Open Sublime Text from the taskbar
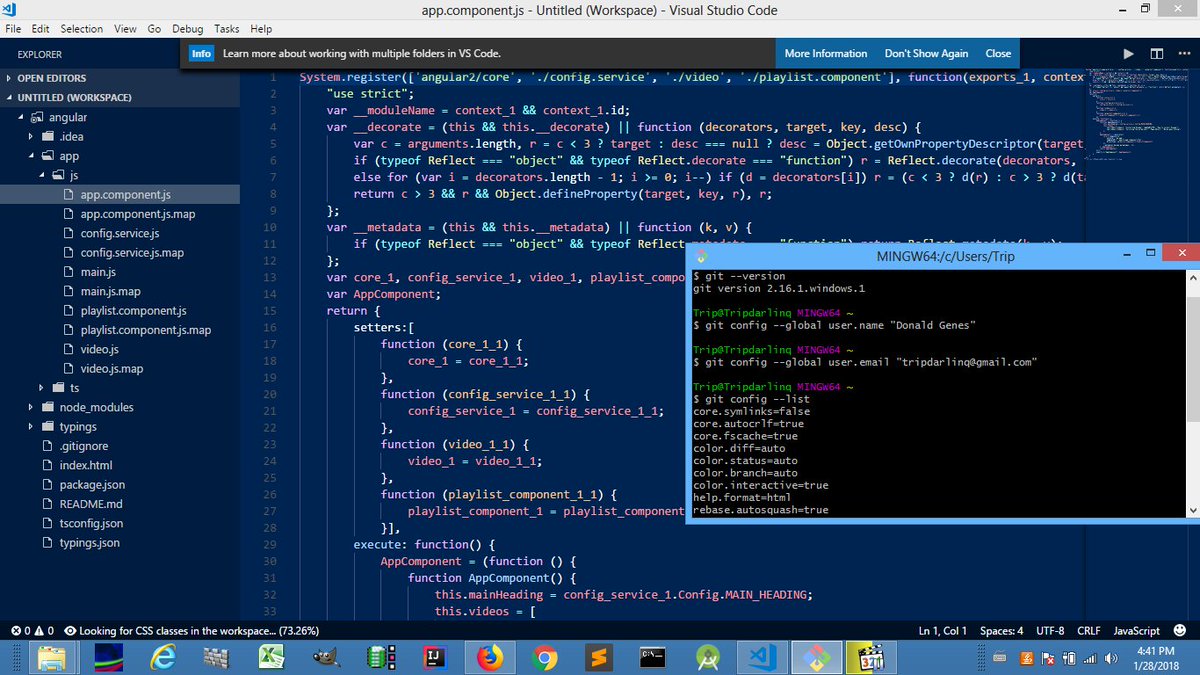Viewport: 1200px width, 675px height. (599, 658)
